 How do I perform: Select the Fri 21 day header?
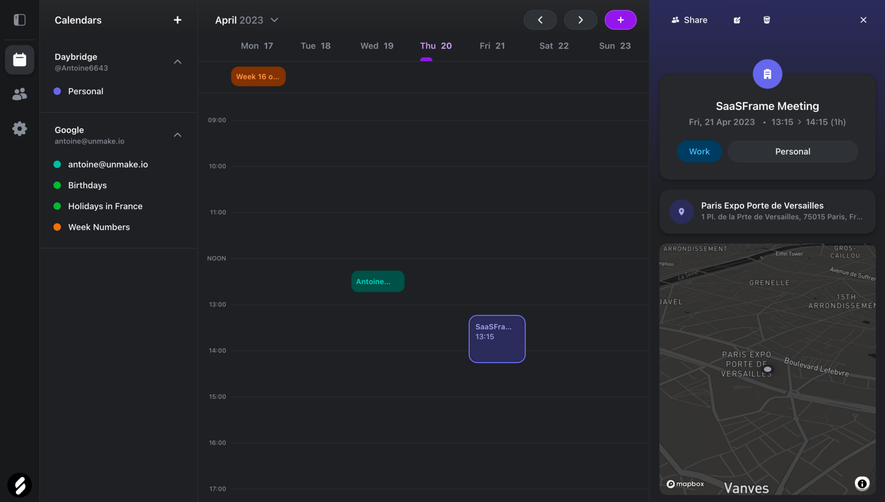pyautogui.click(x=492, y=46)
